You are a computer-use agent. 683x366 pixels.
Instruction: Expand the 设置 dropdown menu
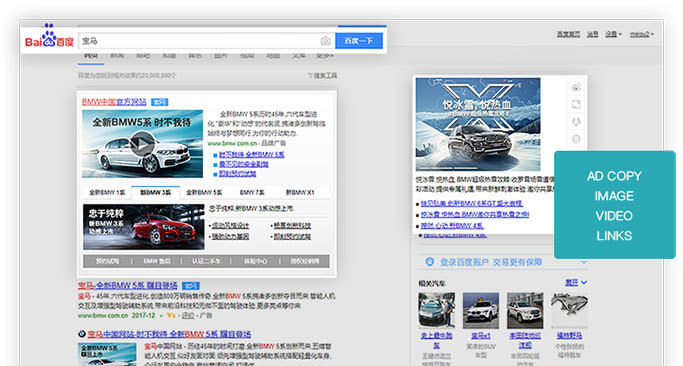coord(613,34)
